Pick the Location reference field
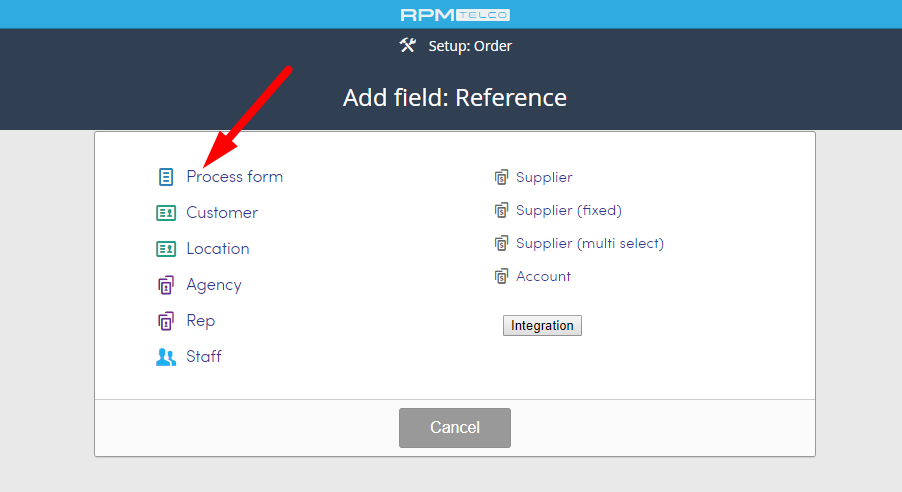Screen dimensions: 902x492 [x=217, y=249]
